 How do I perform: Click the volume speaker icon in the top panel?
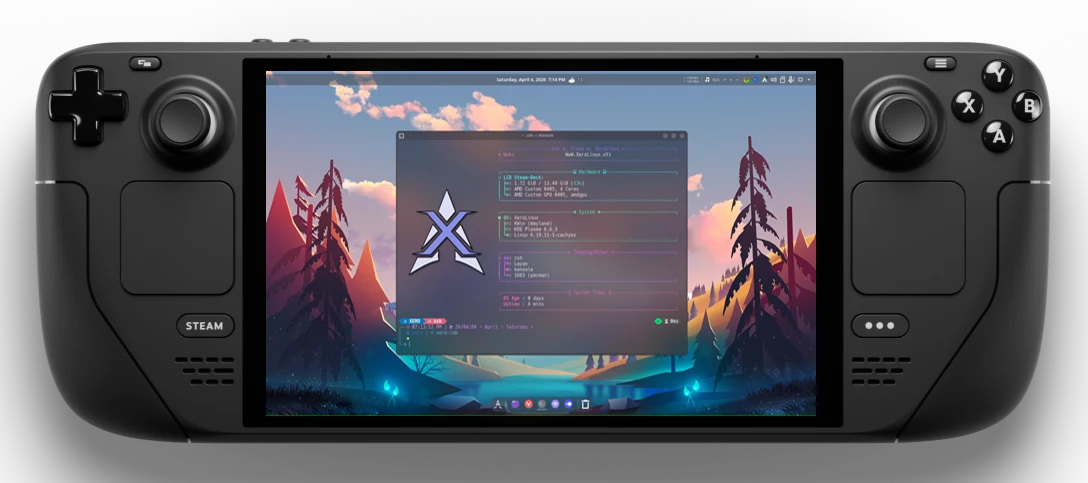click(774, 80)
